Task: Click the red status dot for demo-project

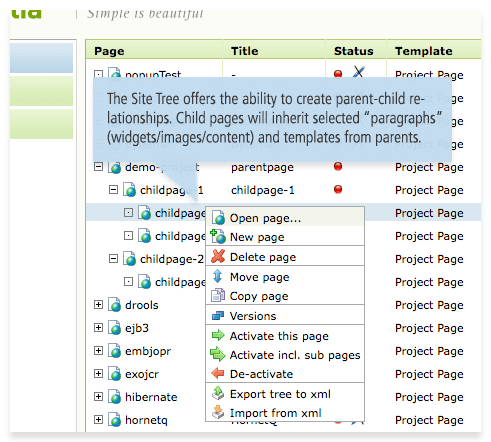Action: pyautogui.click(x=338, y=166)
